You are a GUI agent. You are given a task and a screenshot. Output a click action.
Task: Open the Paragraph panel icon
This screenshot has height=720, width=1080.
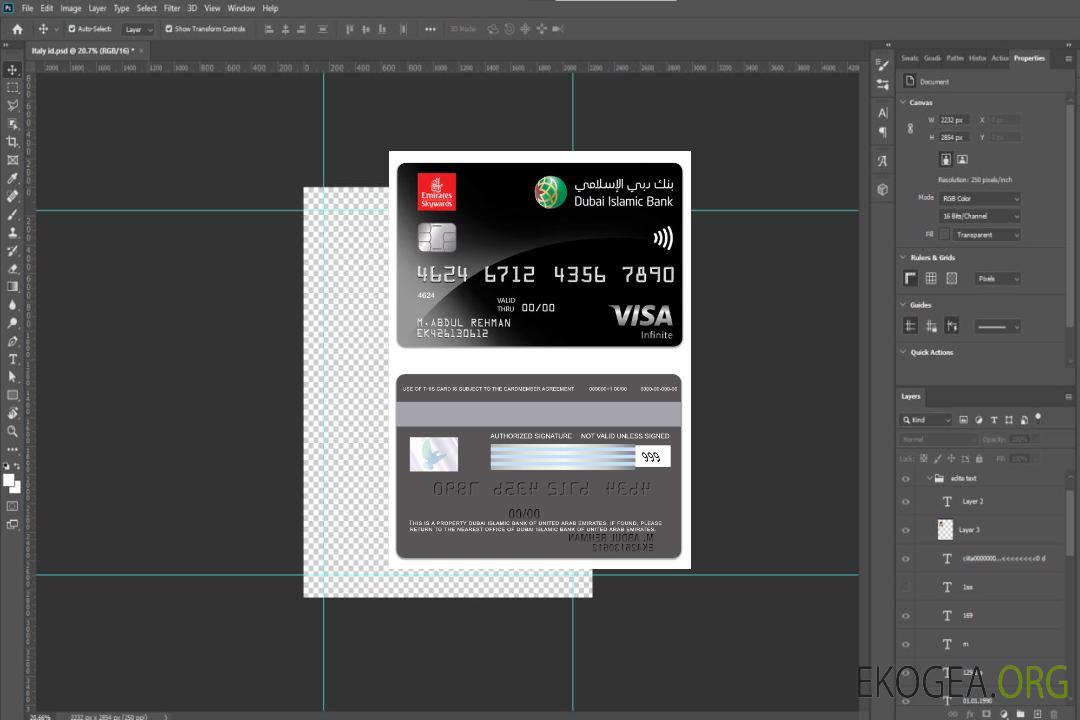pyautogui.click(x=883, y=132)
